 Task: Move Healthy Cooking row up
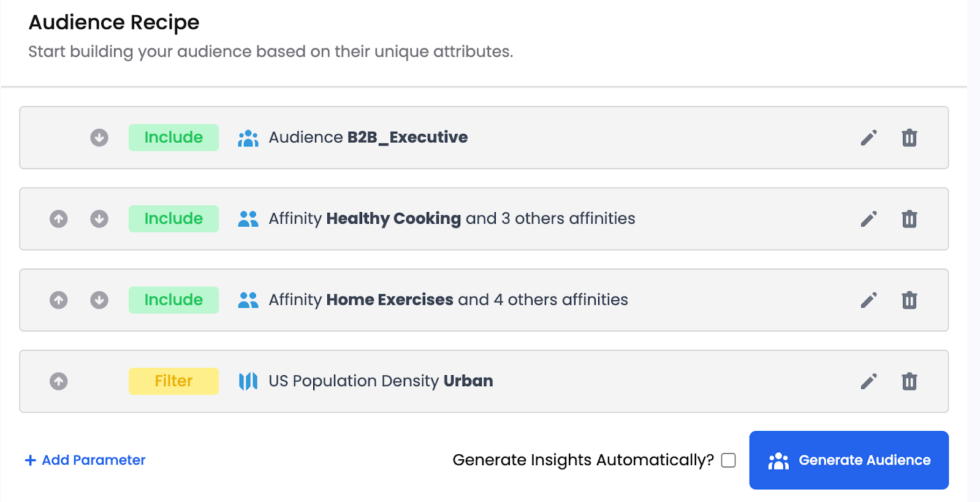tap(59, 219)
